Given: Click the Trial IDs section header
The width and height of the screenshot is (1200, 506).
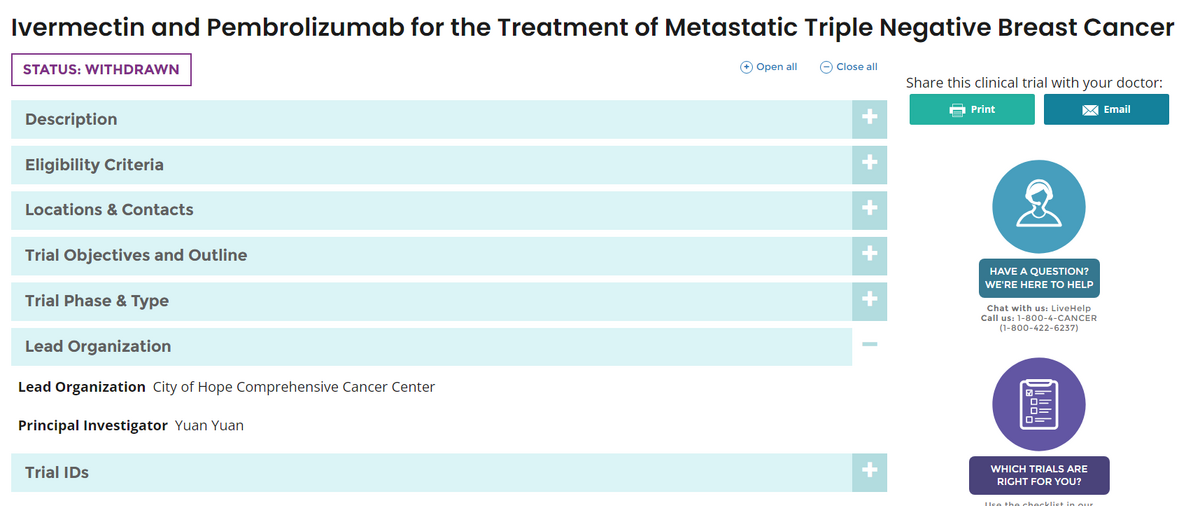Looking at the screenshot, I should (x=57, y=472).
